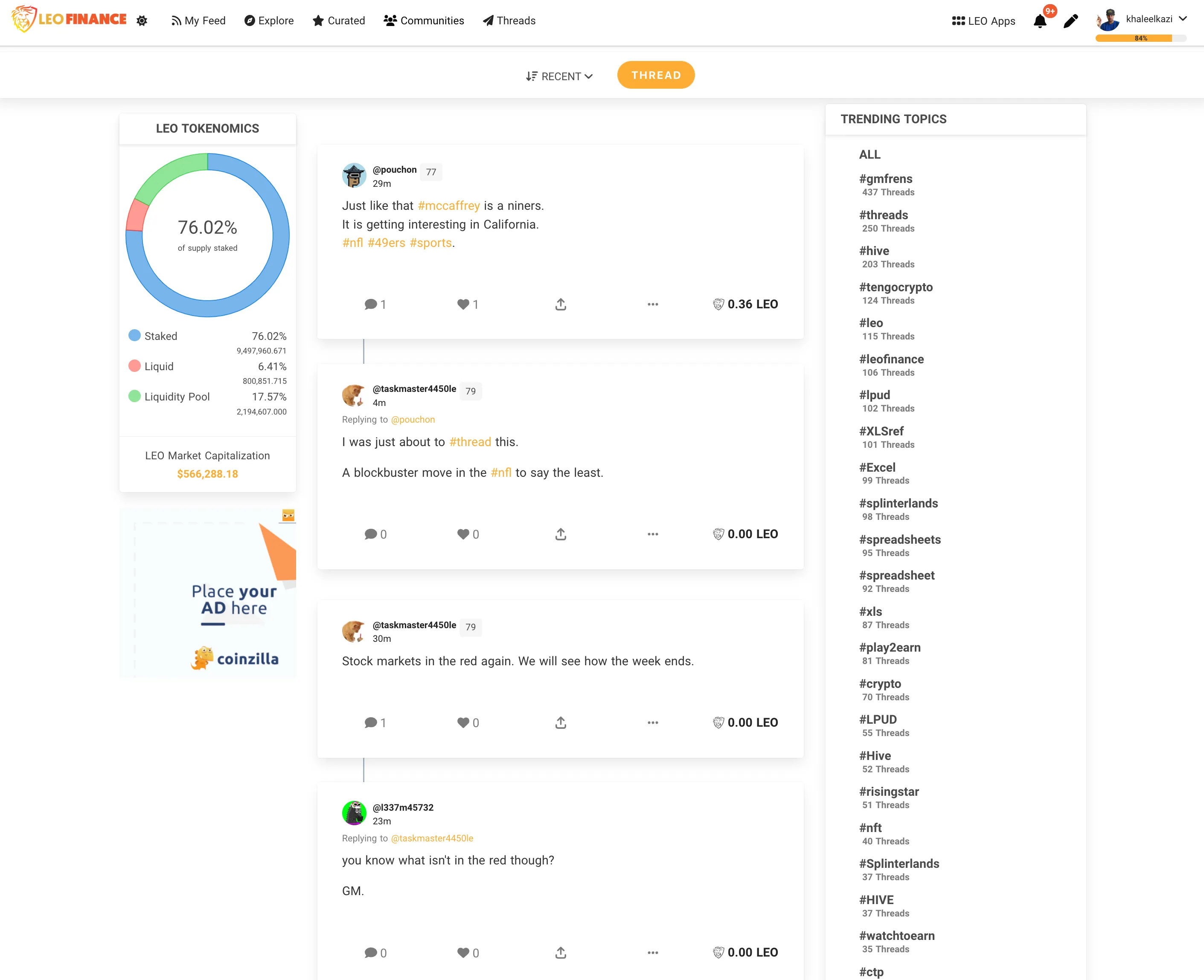Click the #49ers hashtag
This screenshot has width=1204, height=980.
coord(386,243)
